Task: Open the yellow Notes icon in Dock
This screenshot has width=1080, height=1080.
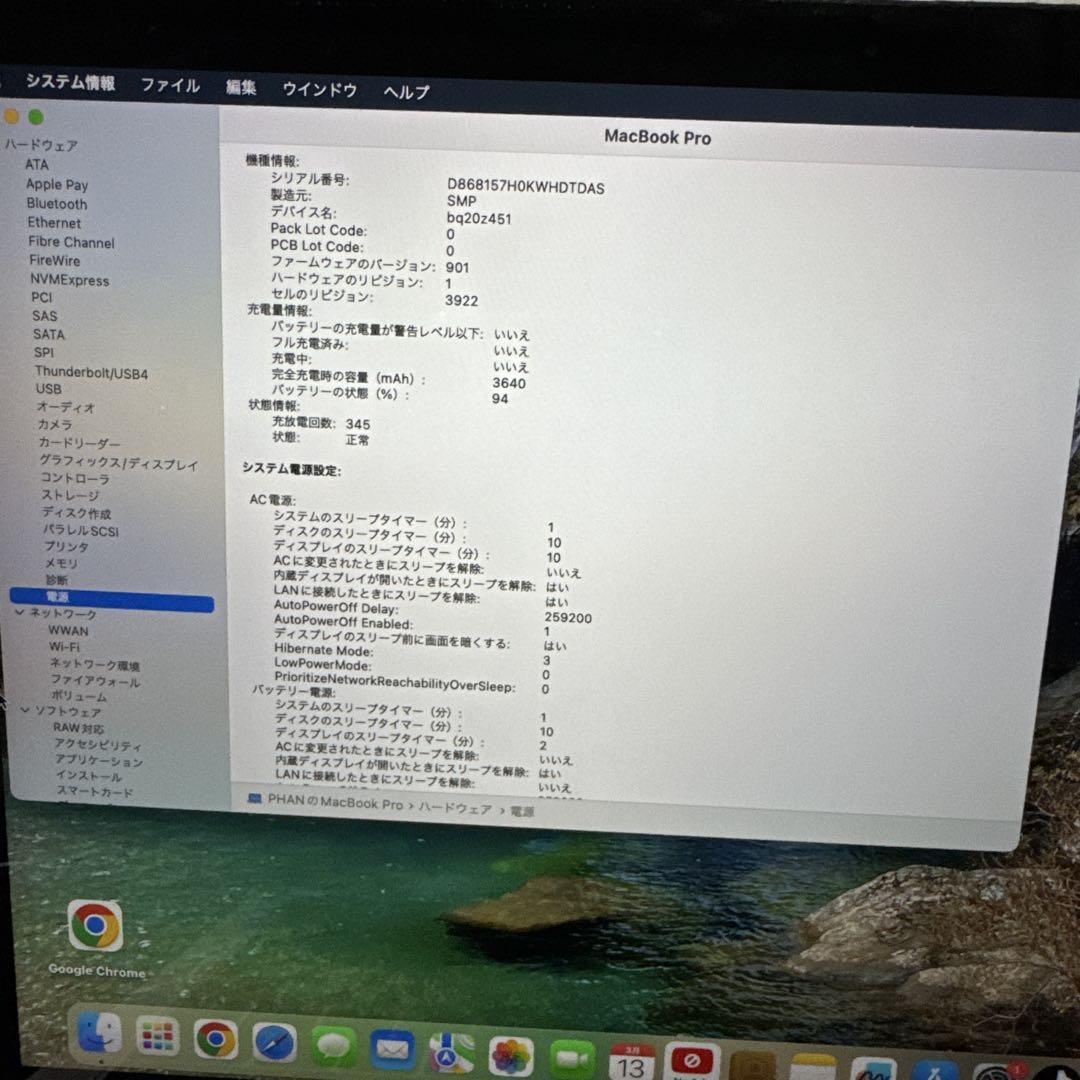Action: point(813,1067)
